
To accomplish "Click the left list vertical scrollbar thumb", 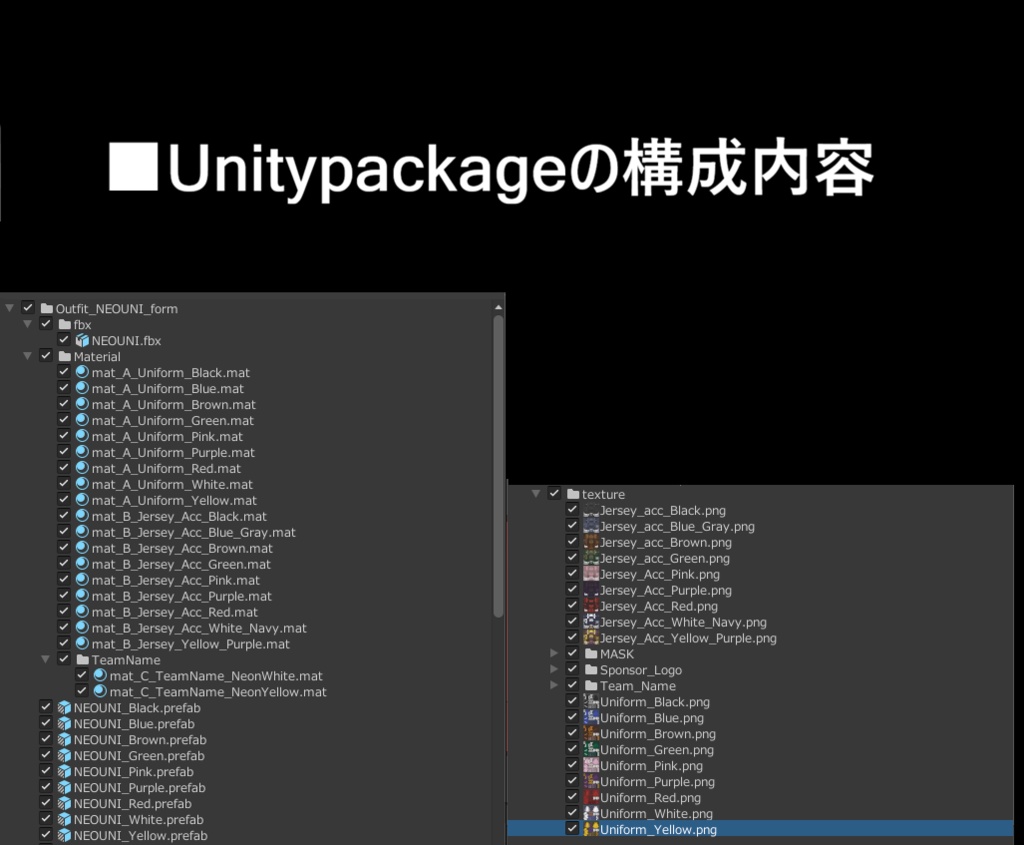I will [x=498, y=466].
